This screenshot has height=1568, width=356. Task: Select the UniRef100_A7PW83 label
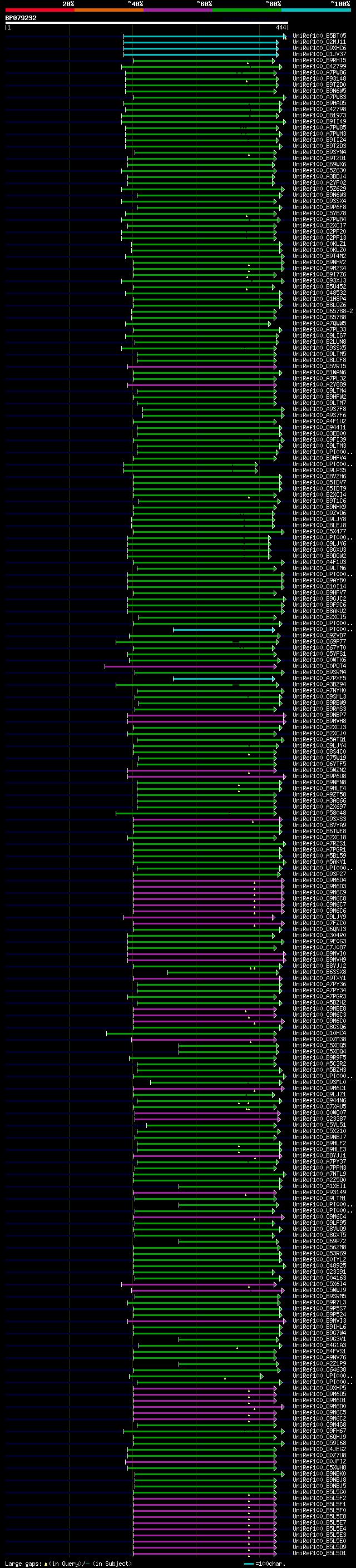pos(319,97)
